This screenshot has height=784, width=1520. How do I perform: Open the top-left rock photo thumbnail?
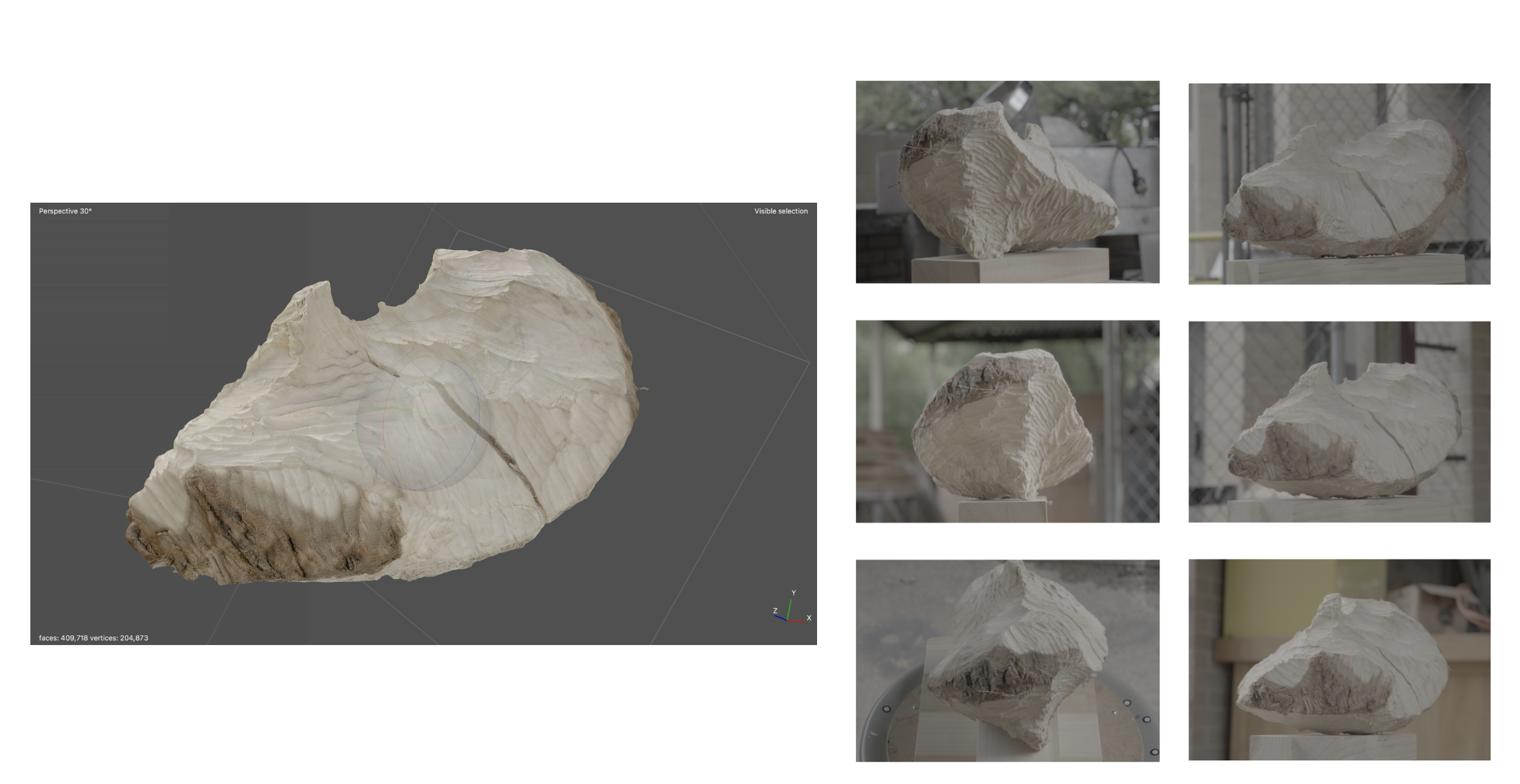(x=1007, y=182)
